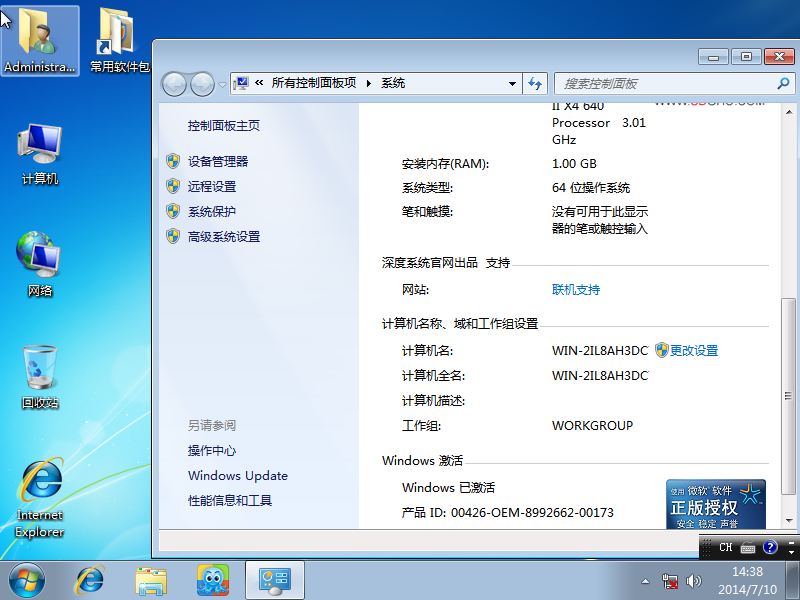The height and width of the screenshot is (600, 800).
Task: Open the taskbar clock showing 14:38
Action: (747, 581)
